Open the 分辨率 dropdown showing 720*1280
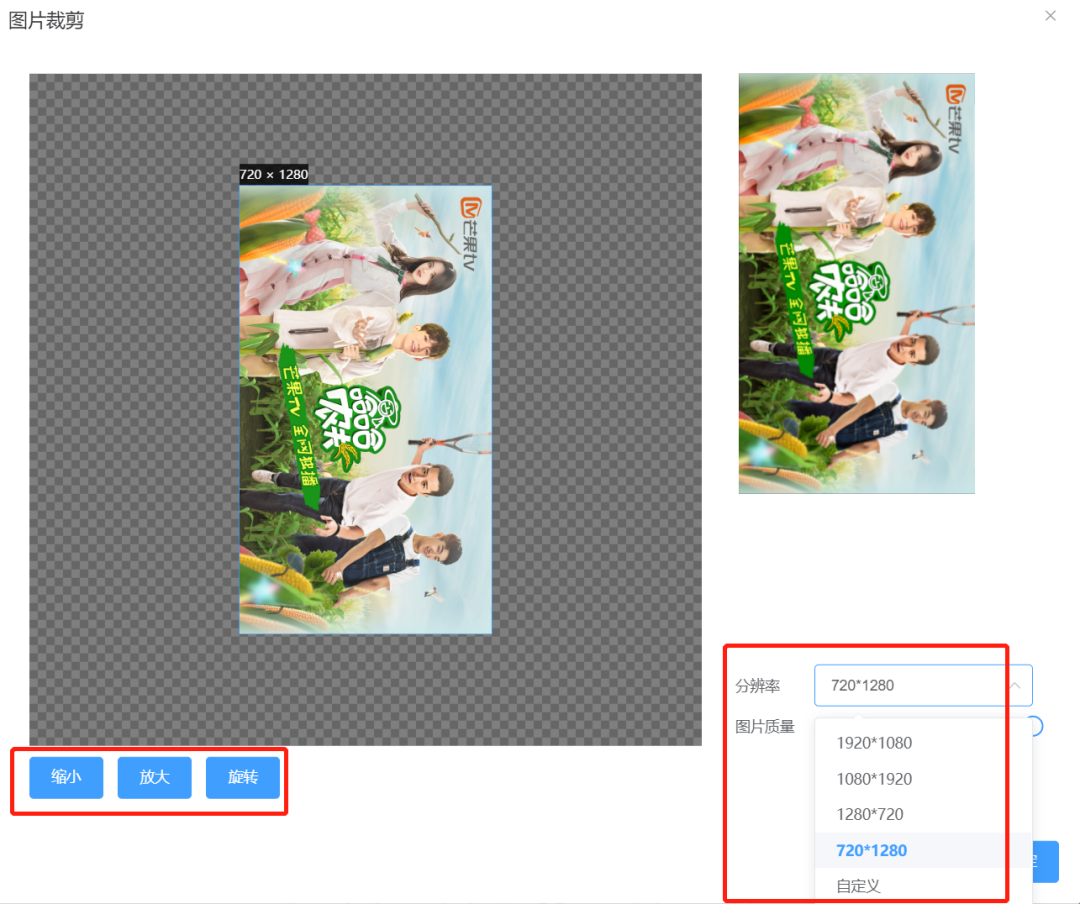The height and width of the screenshot is (904, 1080). pos(923,685)
